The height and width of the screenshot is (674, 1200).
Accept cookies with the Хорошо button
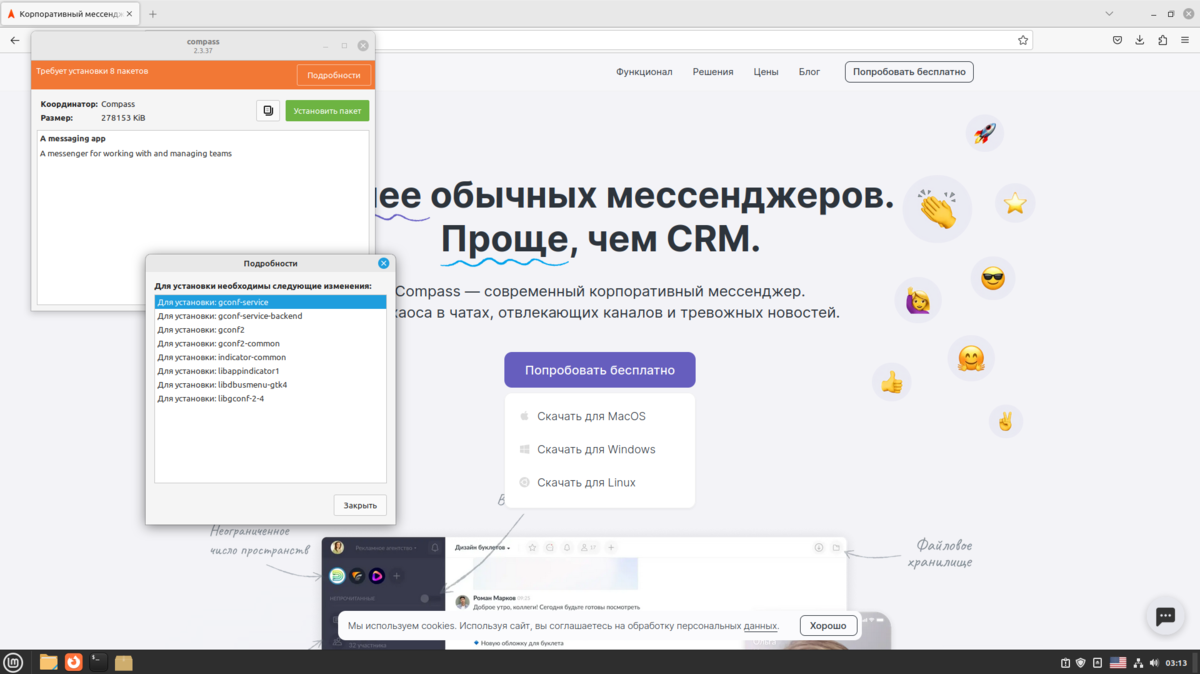(829, 626)
